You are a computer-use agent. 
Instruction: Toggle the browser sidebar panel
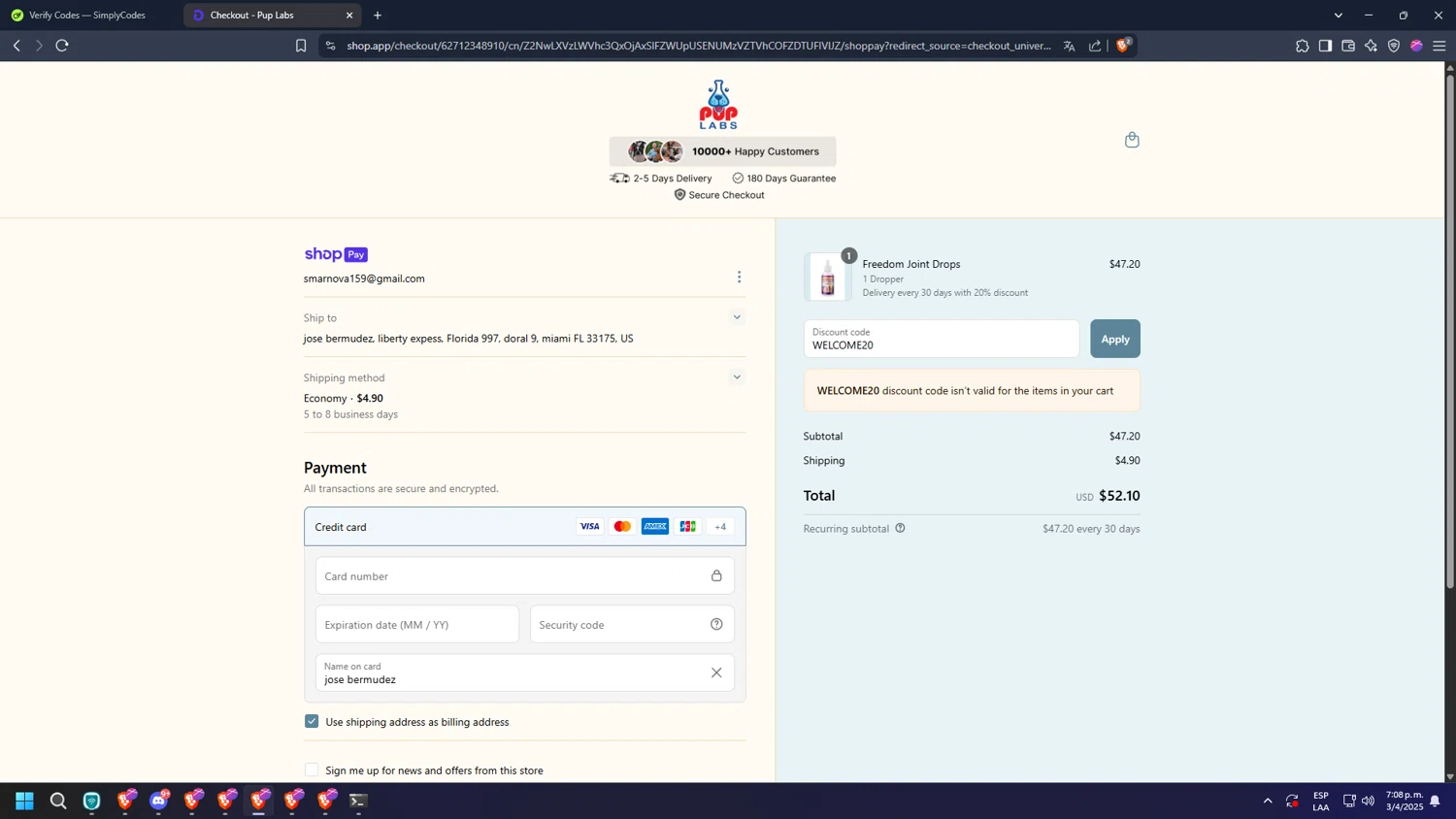point(1325,46)
